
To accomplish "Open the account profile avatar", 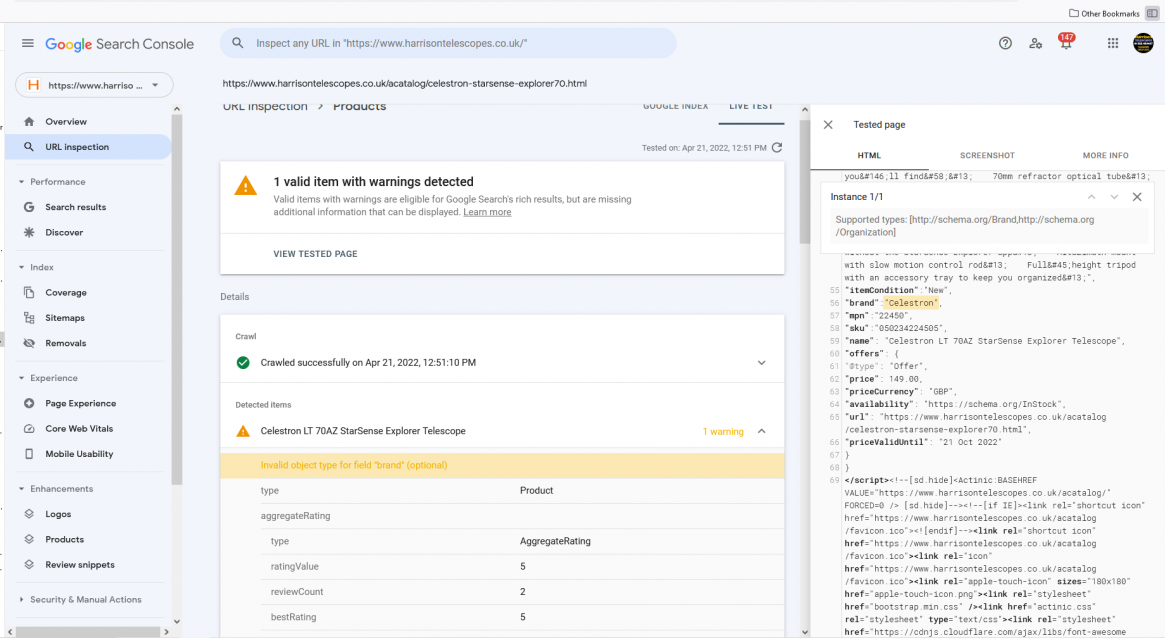I will 1143,43.
